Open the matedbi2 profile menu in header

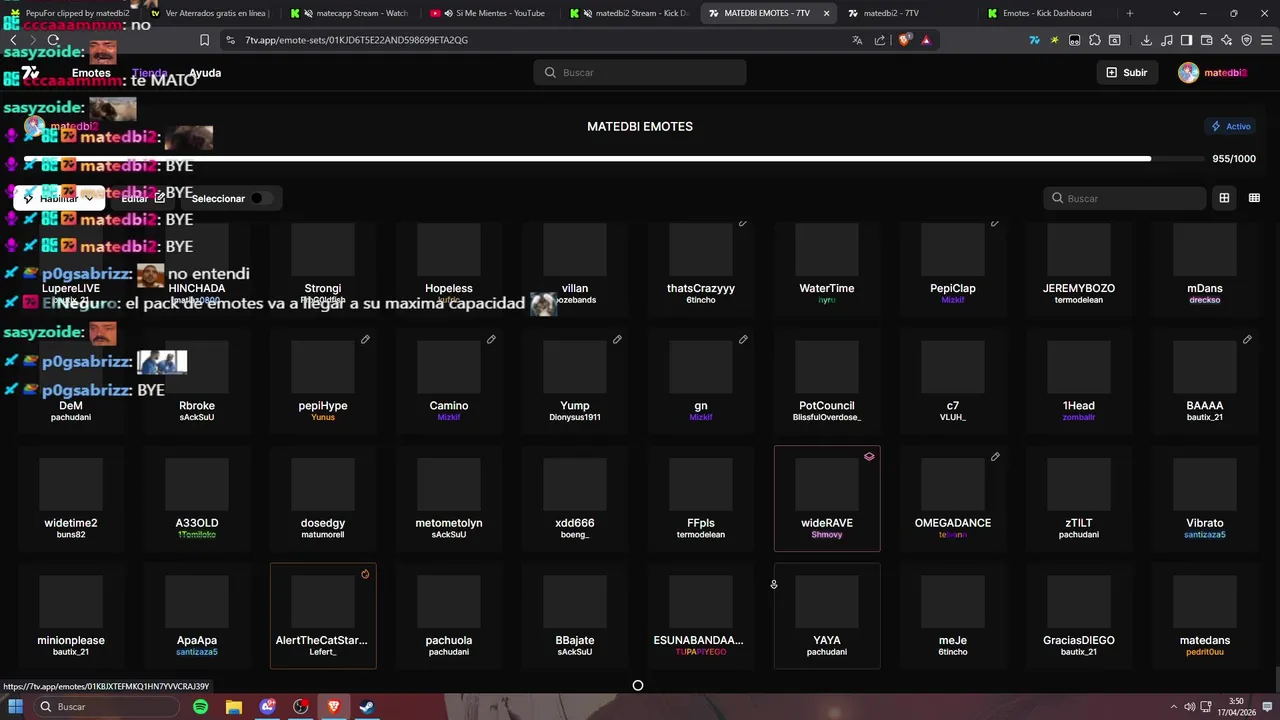click(1212, 73)
